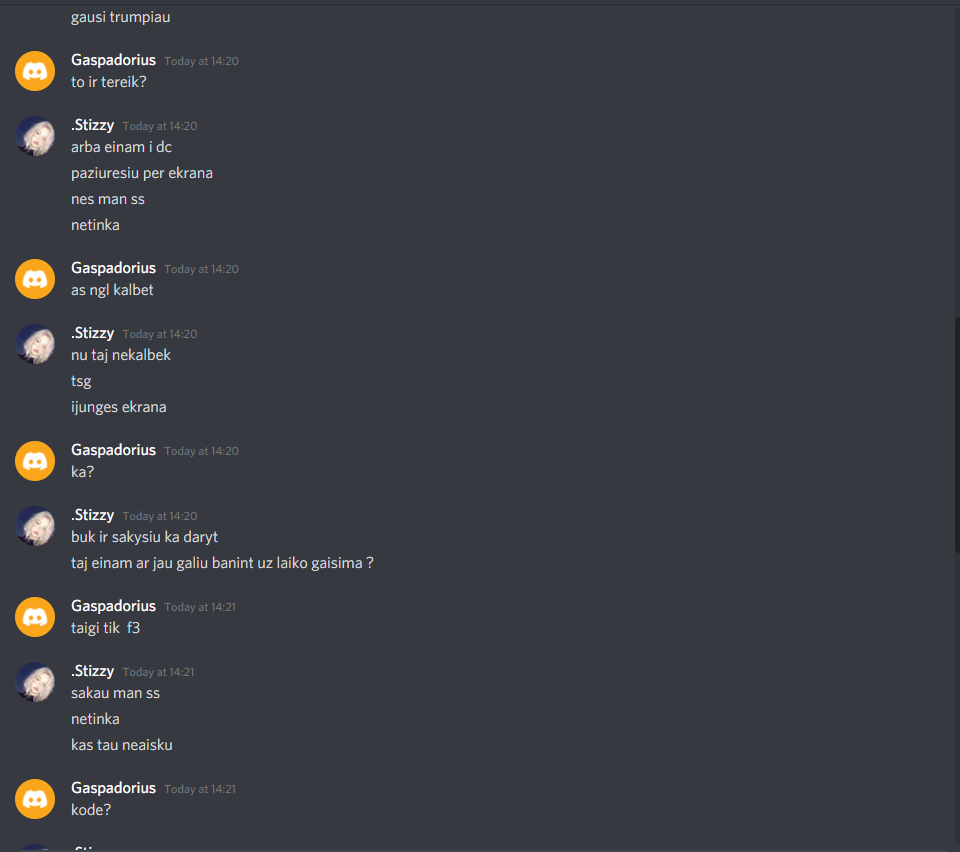The height and width of the screenshot is (852, 960).
Task: Click timestamp next to Gaspadorius above "taigi tik f3"
Action: (x=200, y=607)
